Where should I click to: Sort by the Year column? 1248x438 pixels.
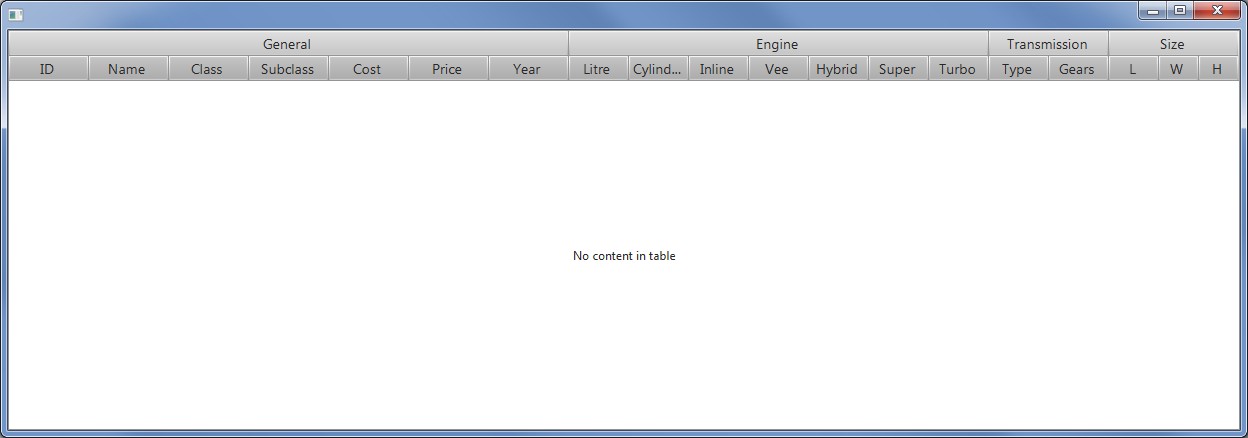tap(527, 69)
